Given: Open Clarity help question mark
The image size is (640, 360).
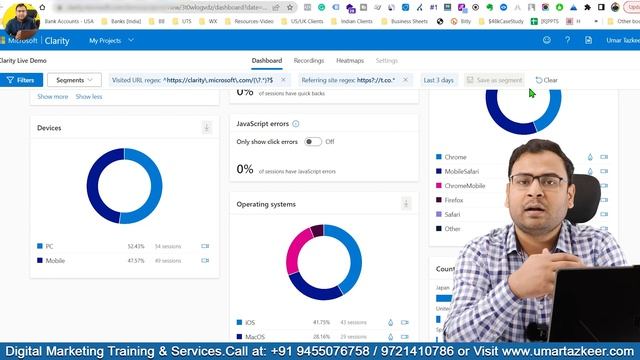Looking at the screenshot, I should pos(567,40).
